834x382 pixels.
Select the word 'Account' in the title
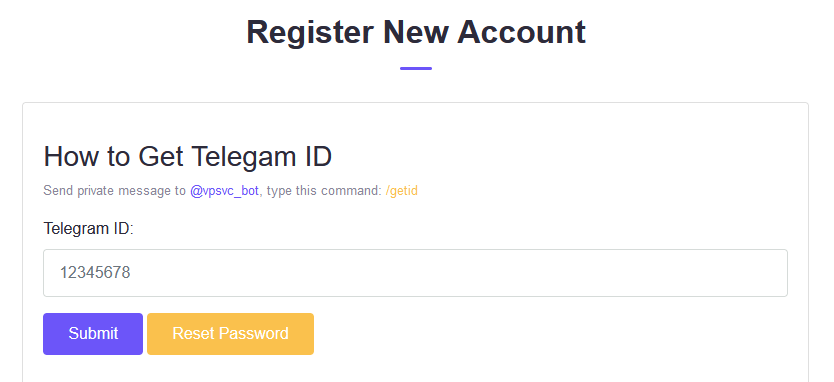click(521, 32)
